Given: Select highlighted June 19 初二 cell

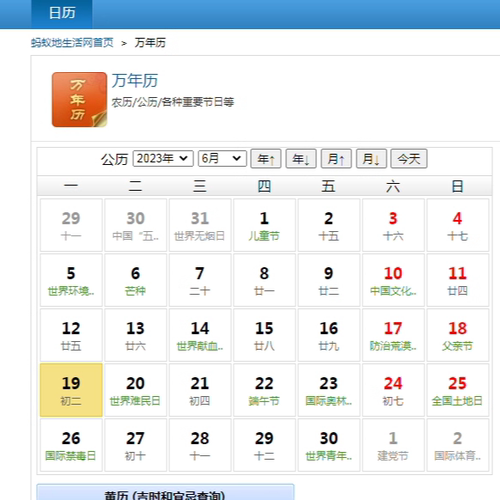Looking at the screenshot, I should tap(71, 390).
